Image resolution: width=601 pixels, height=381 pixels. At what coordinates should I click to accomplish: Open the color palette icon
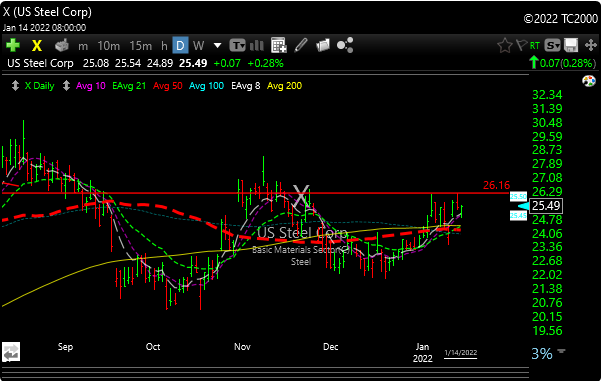589,81
